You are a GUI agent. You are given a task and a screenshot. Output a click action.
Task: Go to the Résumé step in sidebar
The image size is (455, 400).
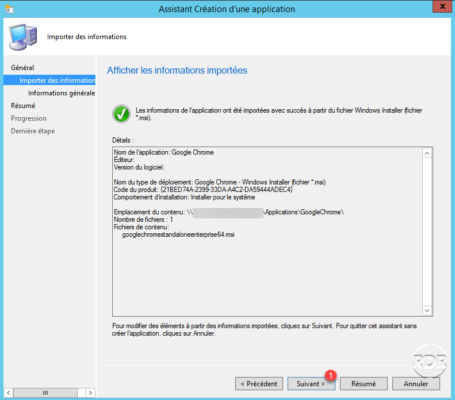tap(23, 106)
